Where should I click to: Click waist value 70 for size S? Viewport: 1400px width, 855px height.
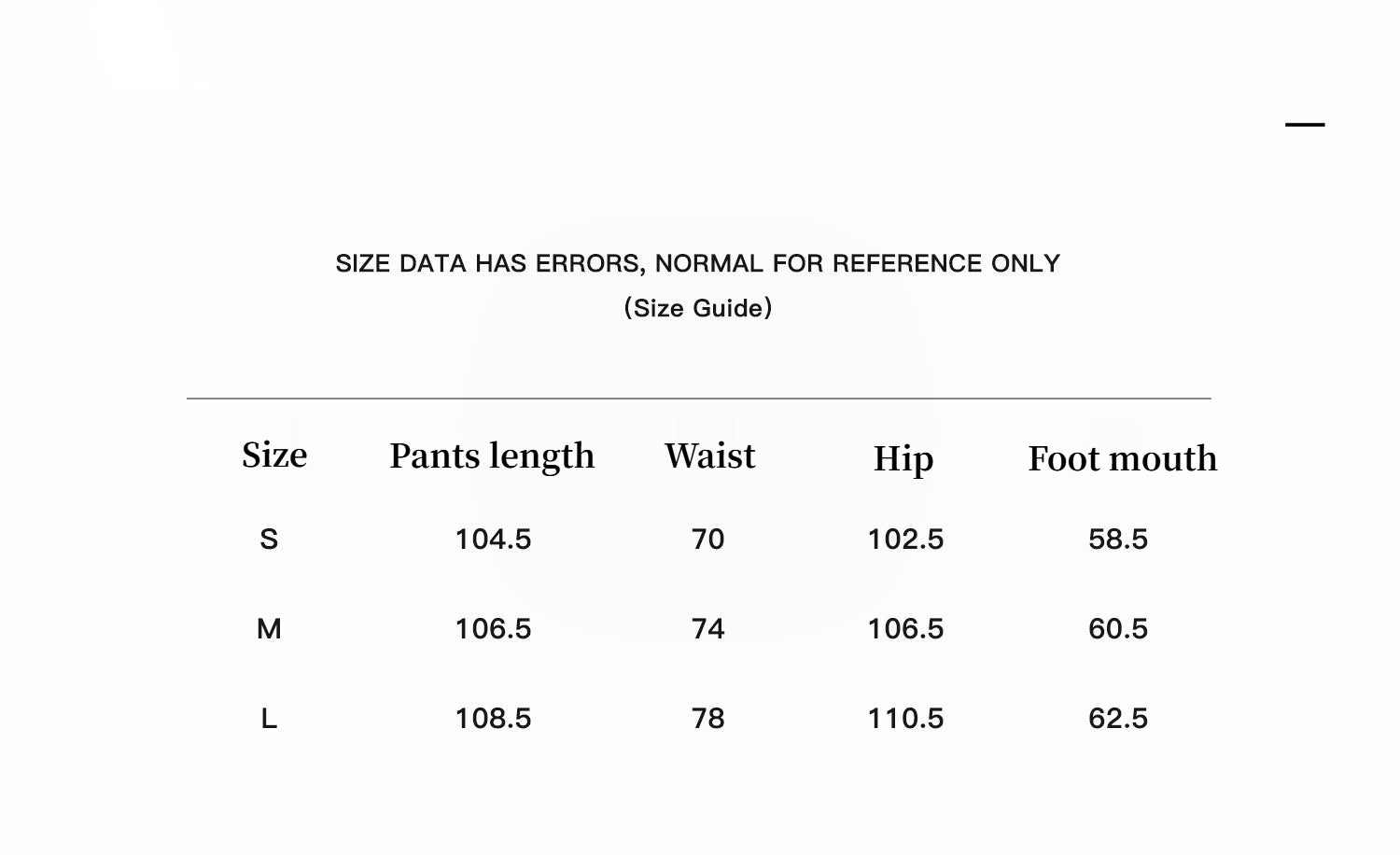pos(707,540)
